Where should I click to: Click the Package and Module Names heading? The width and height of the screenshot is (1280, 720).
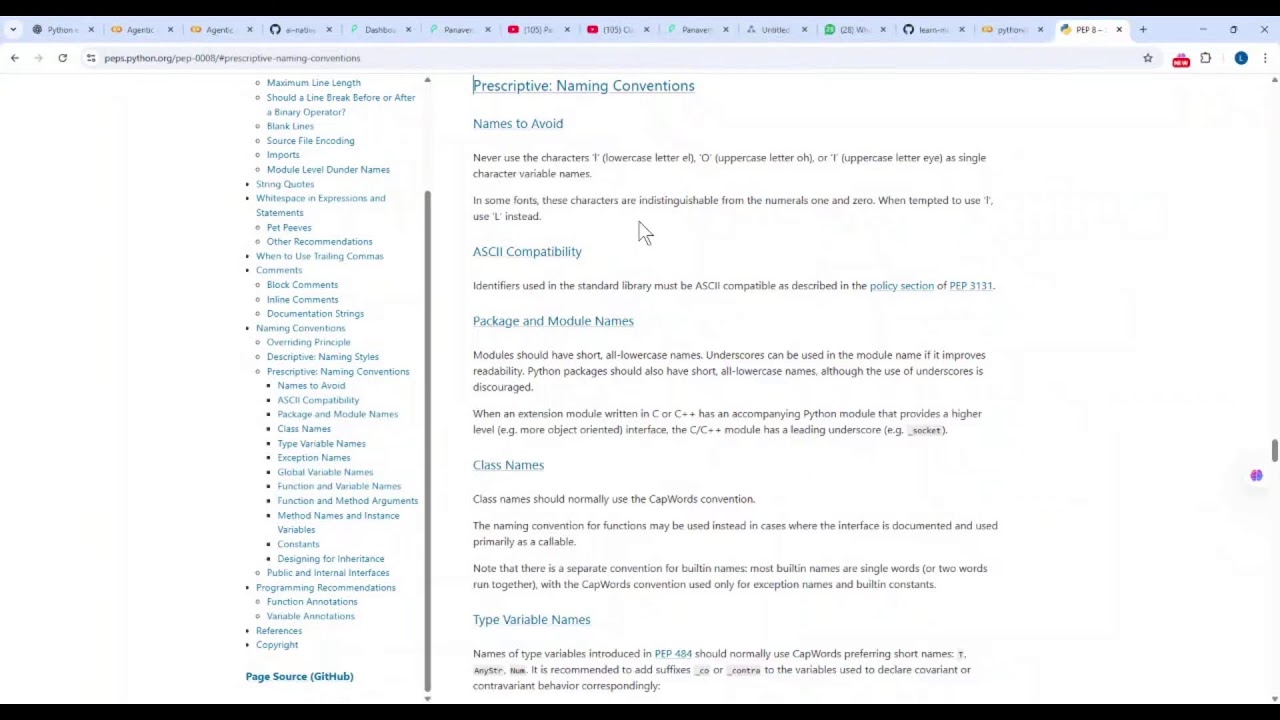(553, 321)
